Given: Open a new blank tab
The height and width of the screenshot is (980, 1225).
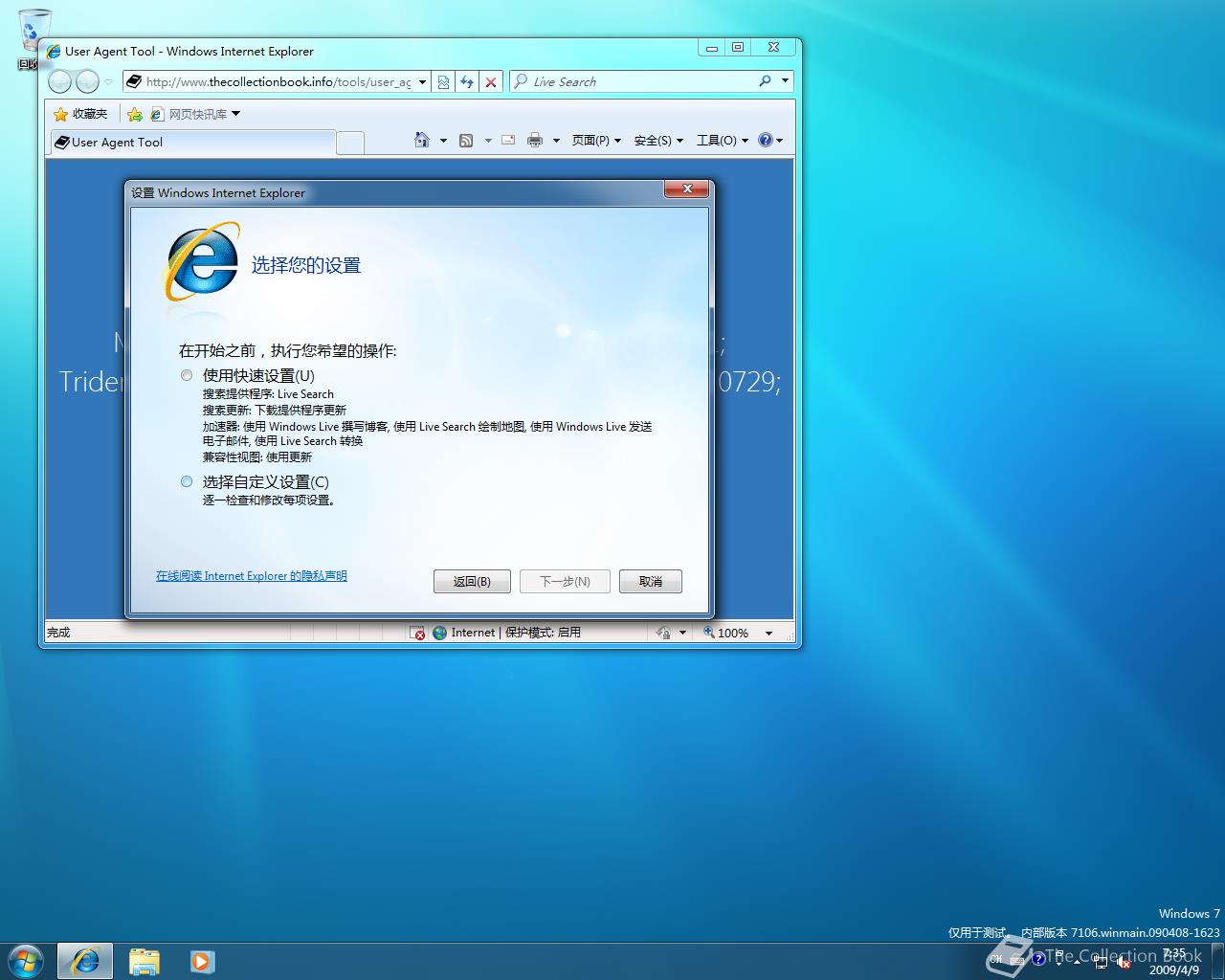Looking at the screenshot, I should tap(350, 143).
